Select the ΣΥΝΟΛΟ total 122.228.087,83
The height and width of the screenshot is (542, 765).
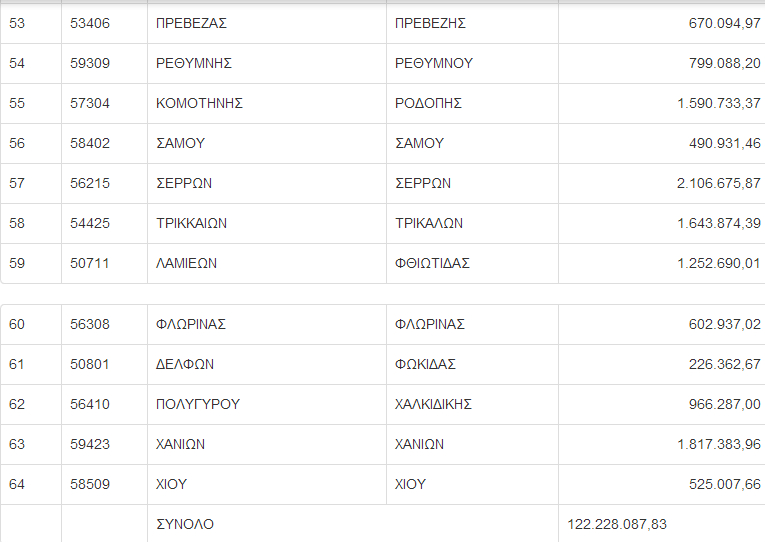point(617,524)
